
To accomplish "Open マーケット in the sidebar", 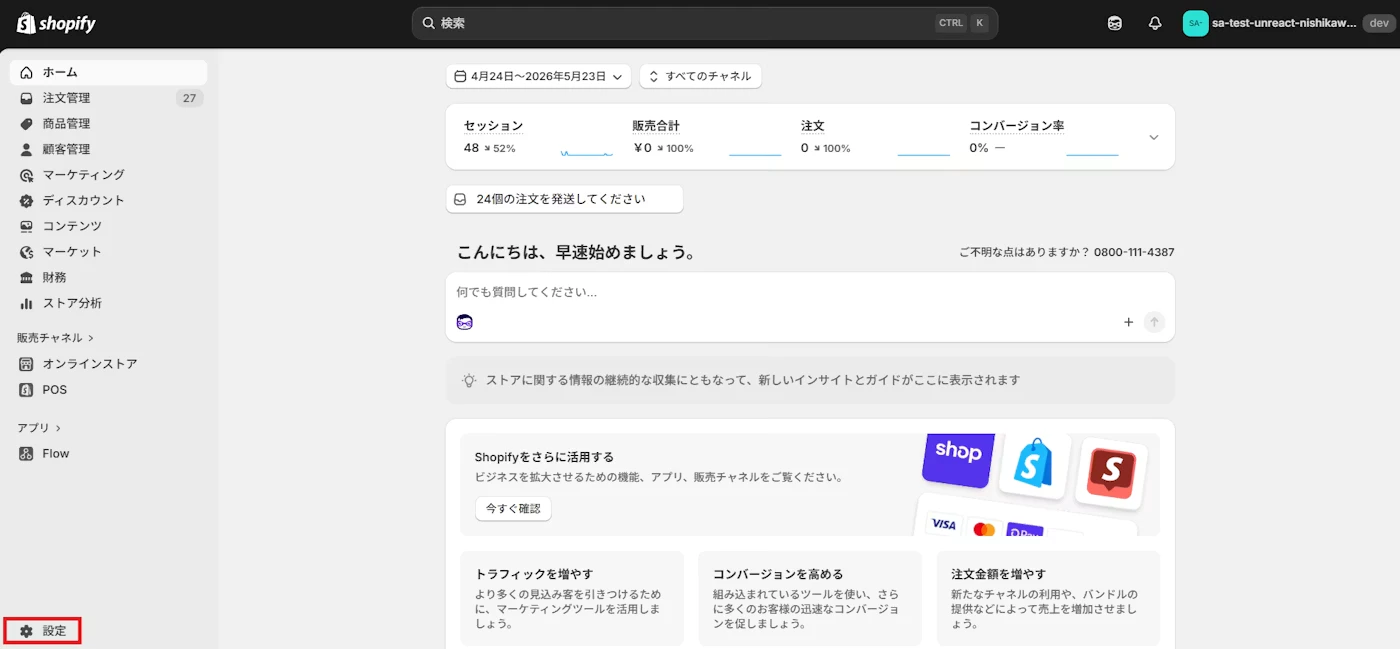I will click(x=108, y=252).
